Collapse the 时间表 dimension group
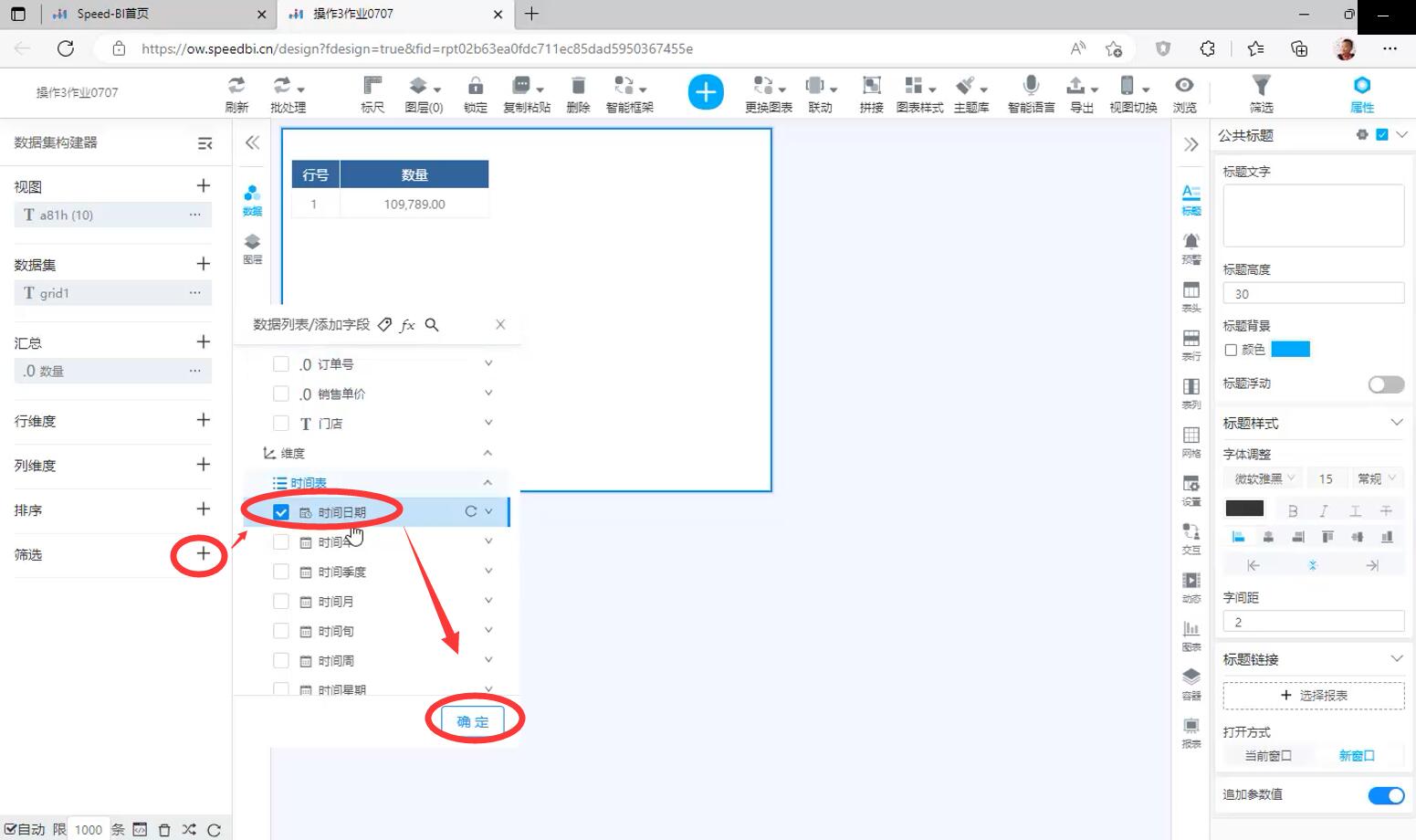 point(488,482)
